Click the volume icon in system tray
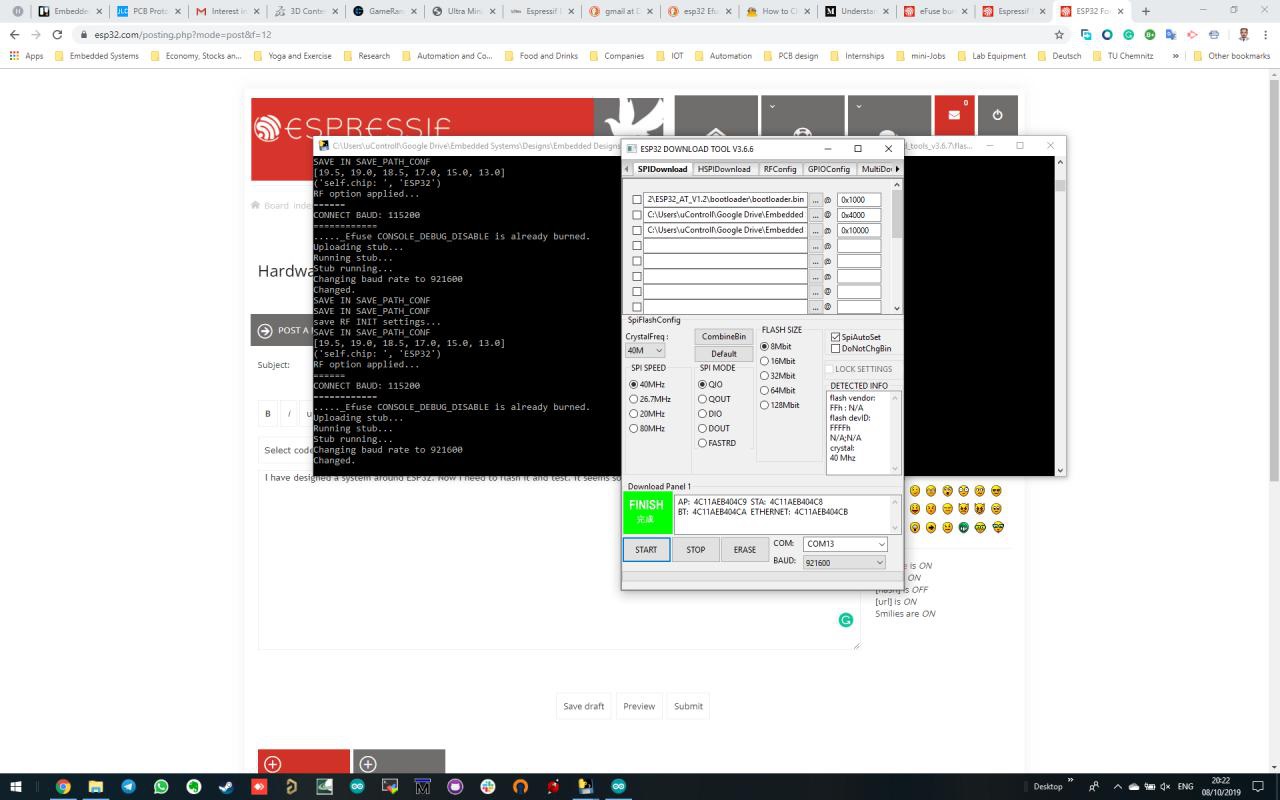The image size is (1280, 800). [1166, 787]
